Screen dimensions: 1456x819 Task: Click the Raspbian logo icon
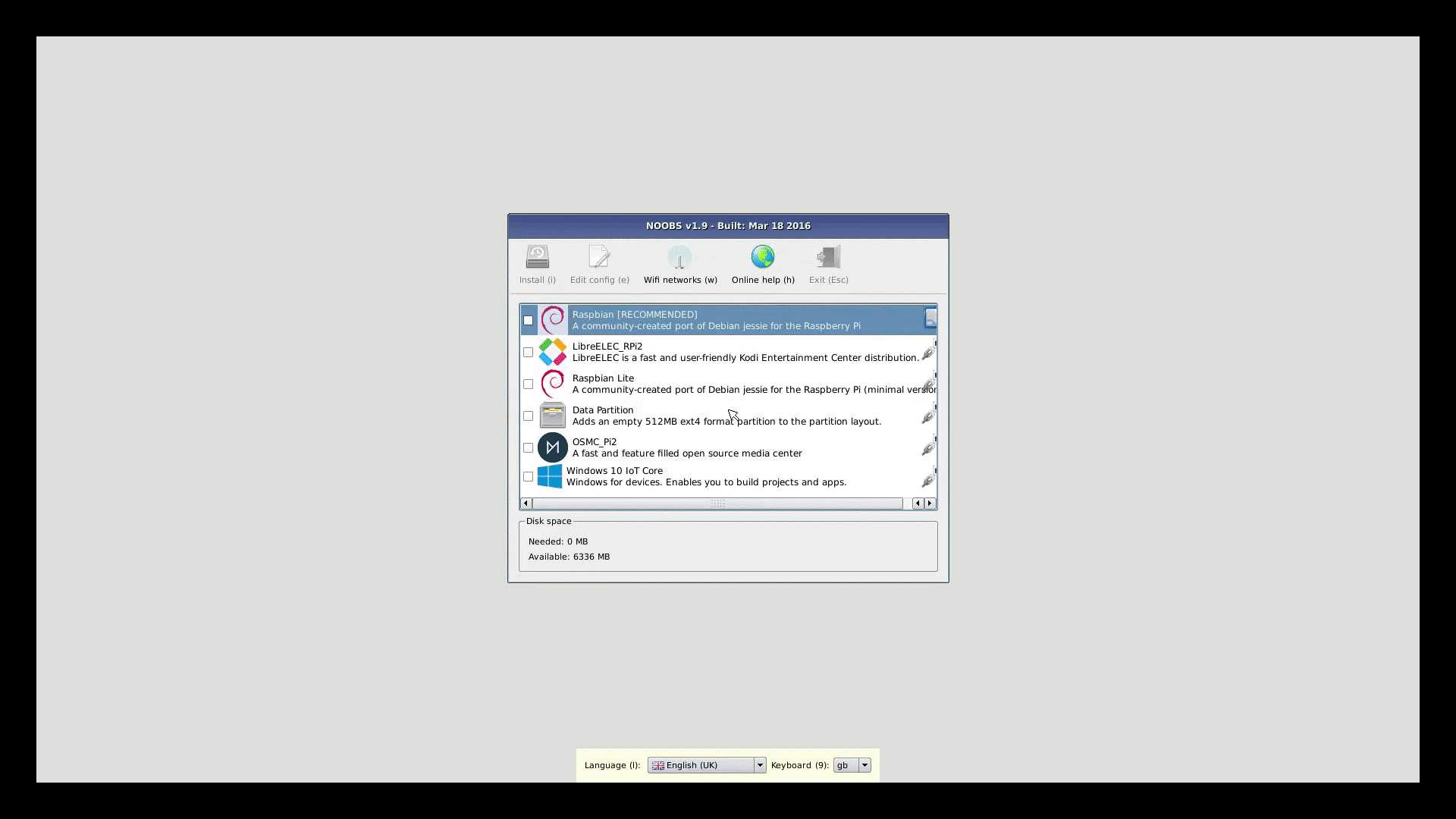point(552,319)
